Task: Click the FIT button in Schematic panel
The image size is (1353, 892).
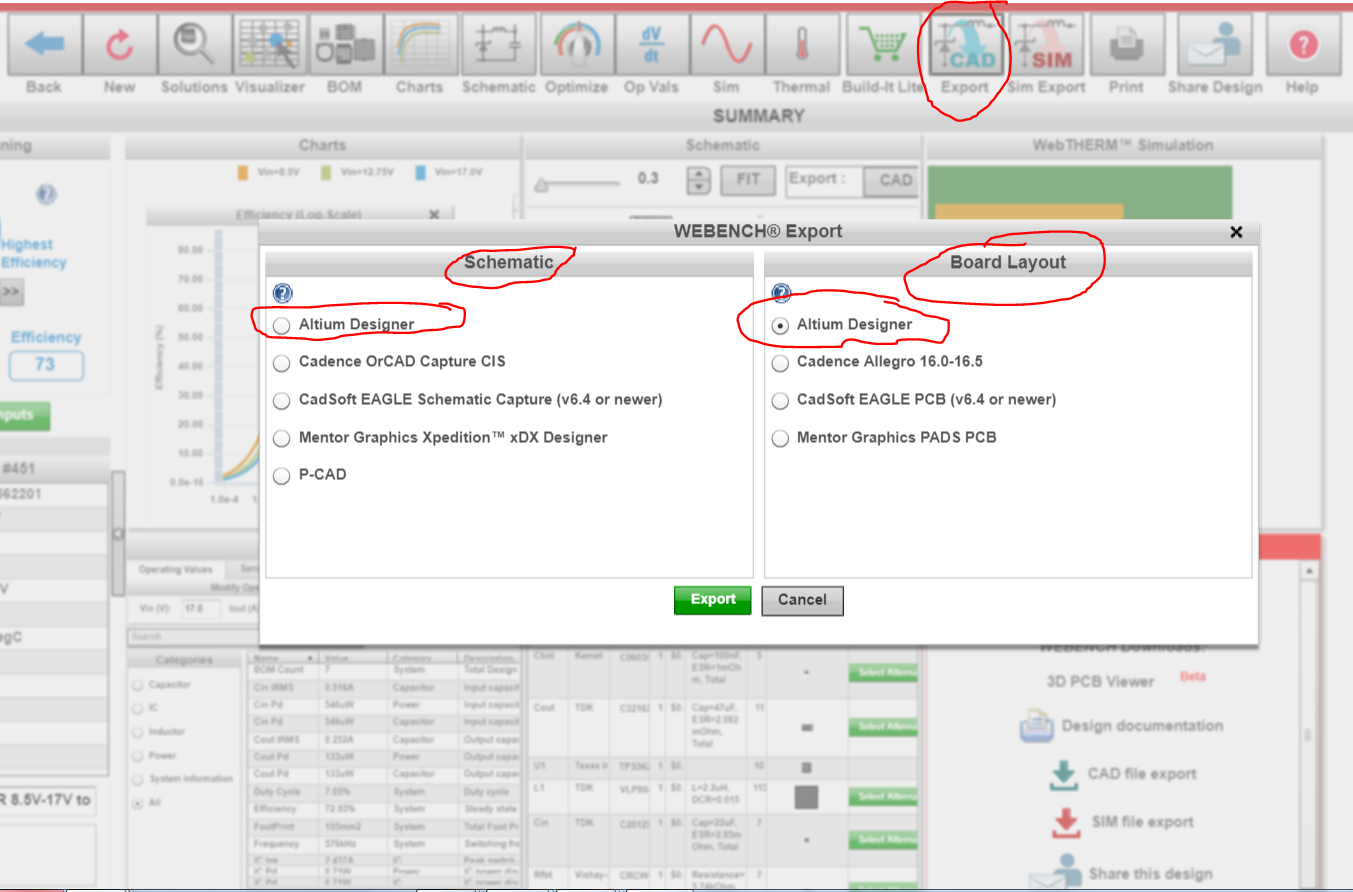Action: click(748, 180)
